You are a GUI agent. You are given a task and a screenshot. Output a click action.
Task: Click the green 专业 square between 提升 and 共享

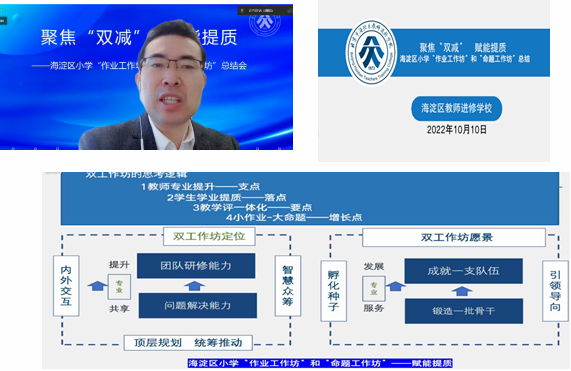[x=119, y=287]
